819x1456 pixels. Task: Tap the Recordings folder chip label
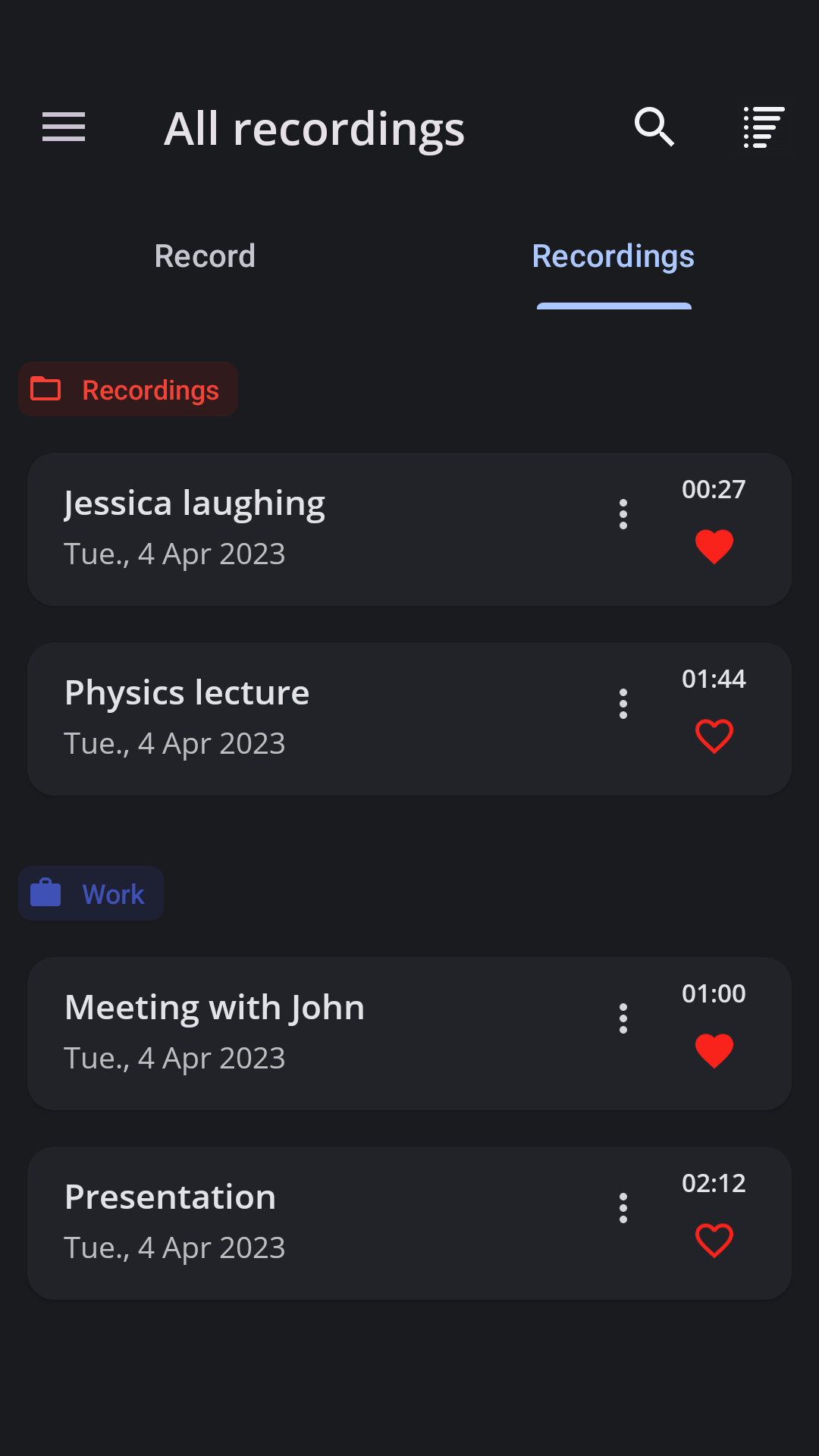[150, 391]
